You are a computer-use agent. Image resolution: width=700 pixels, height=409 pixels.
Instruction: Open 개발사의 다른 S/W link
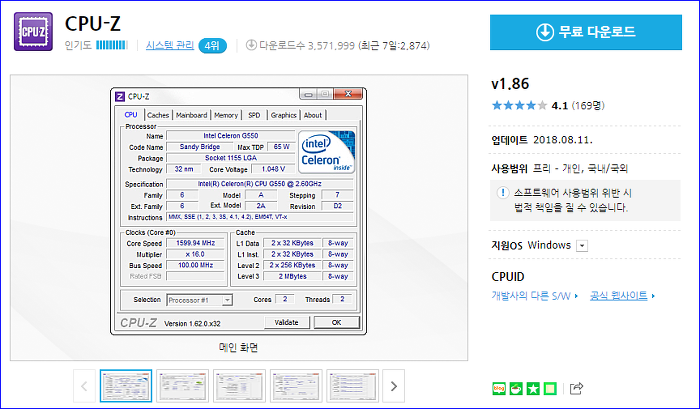point(534,296)
